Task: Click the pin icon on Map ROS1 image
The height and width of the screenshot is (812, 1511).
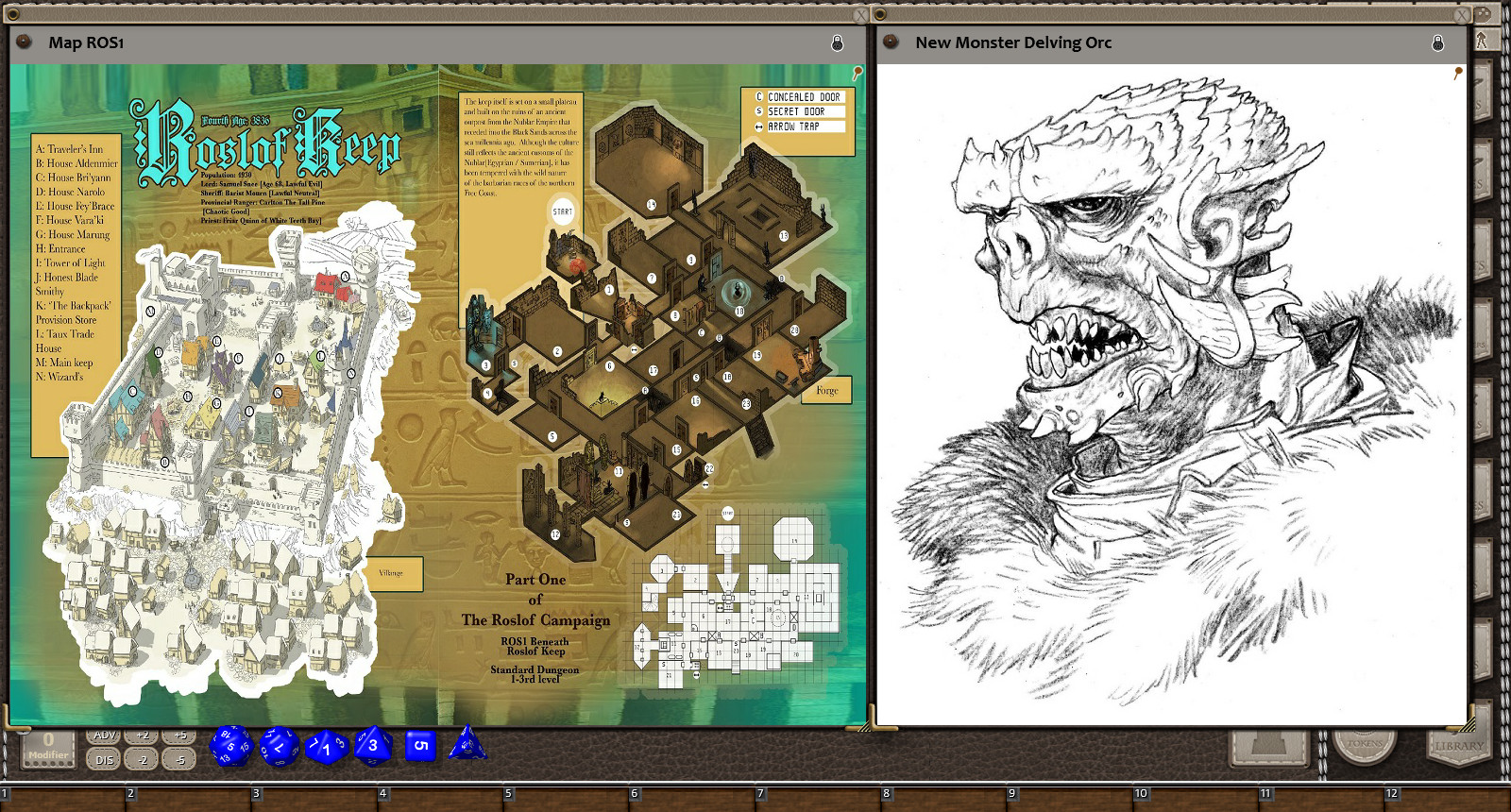Action: pyautogui.click(x=857, y=72)
